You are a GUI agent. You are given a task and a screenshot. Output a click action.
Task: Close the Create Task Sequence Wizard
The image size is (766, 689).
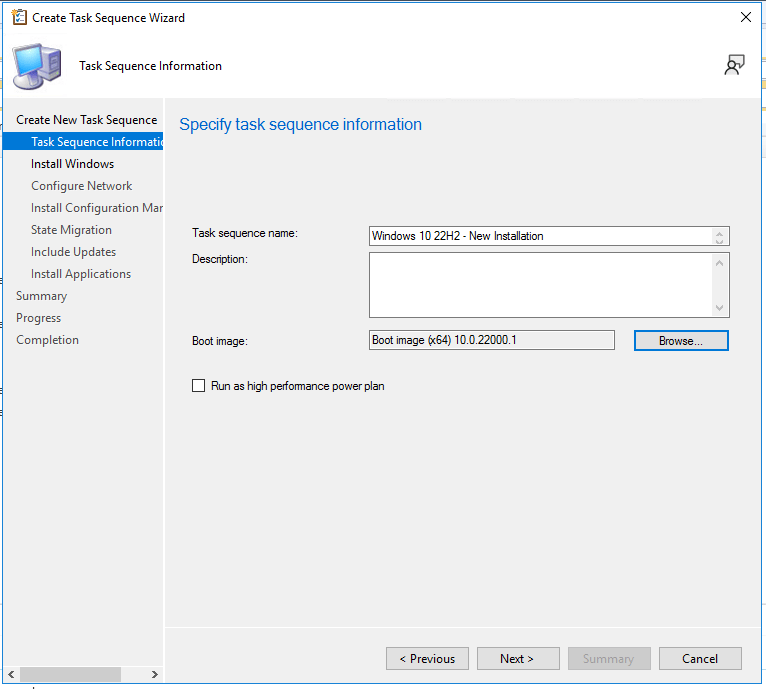[x=745, y=18]
